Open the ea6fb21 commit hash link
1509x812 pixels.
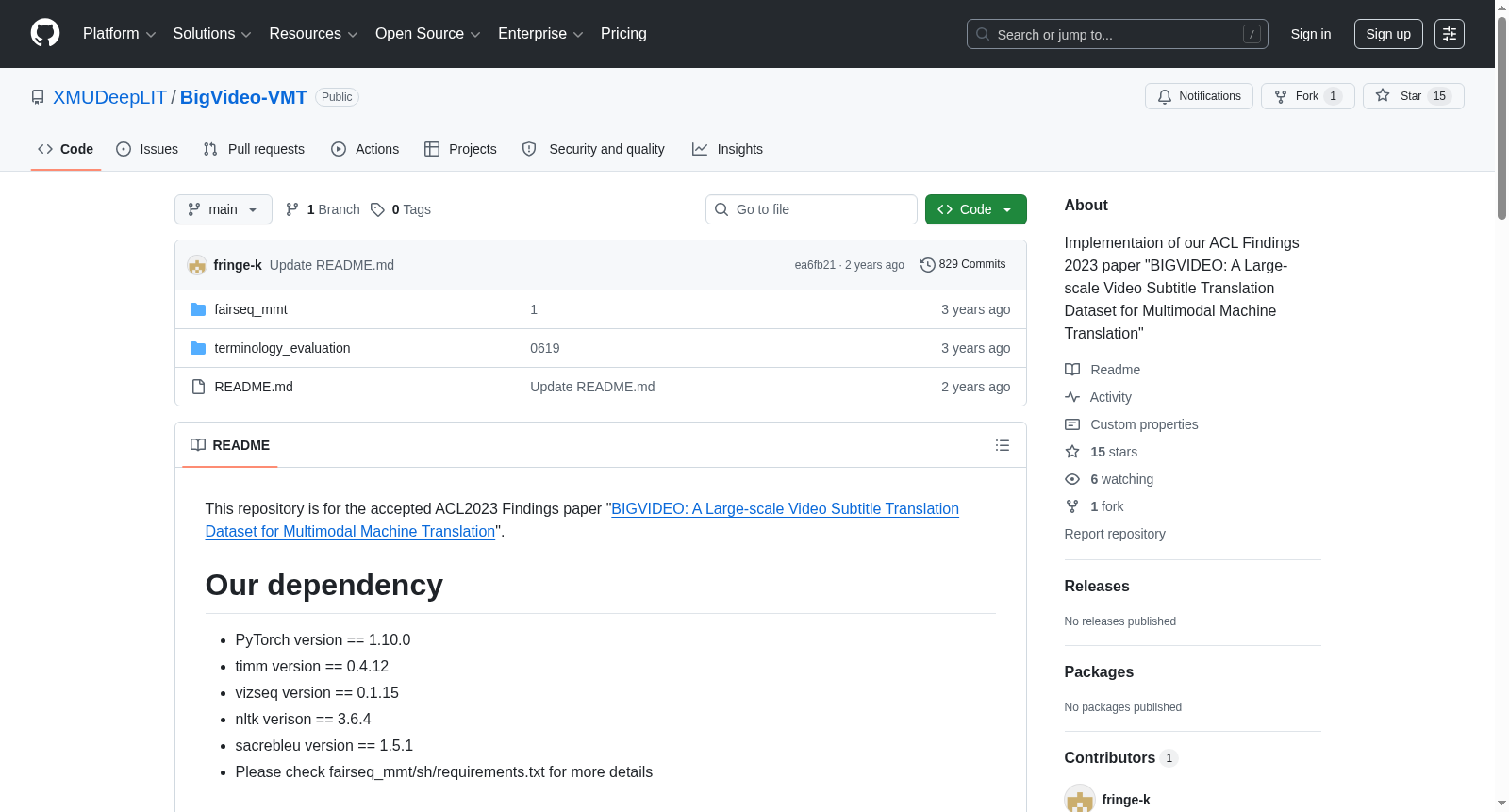coord(815,265)
